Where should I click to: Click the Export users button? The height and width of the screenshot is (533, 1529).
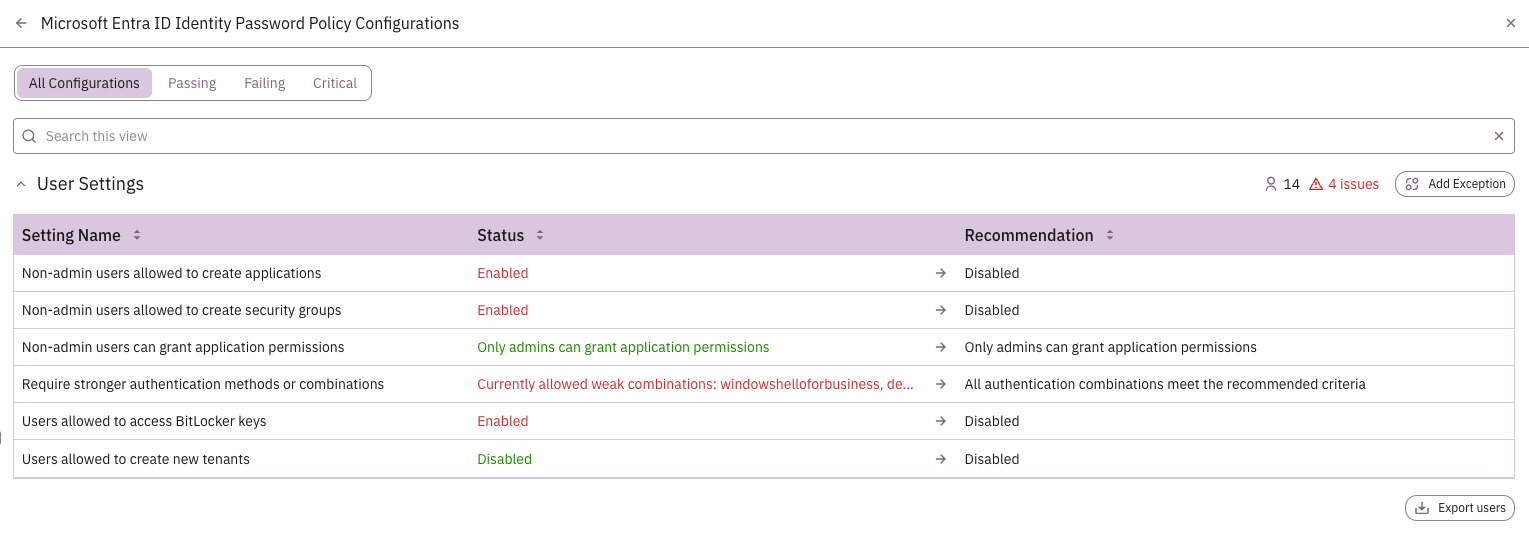point(1460,508)
